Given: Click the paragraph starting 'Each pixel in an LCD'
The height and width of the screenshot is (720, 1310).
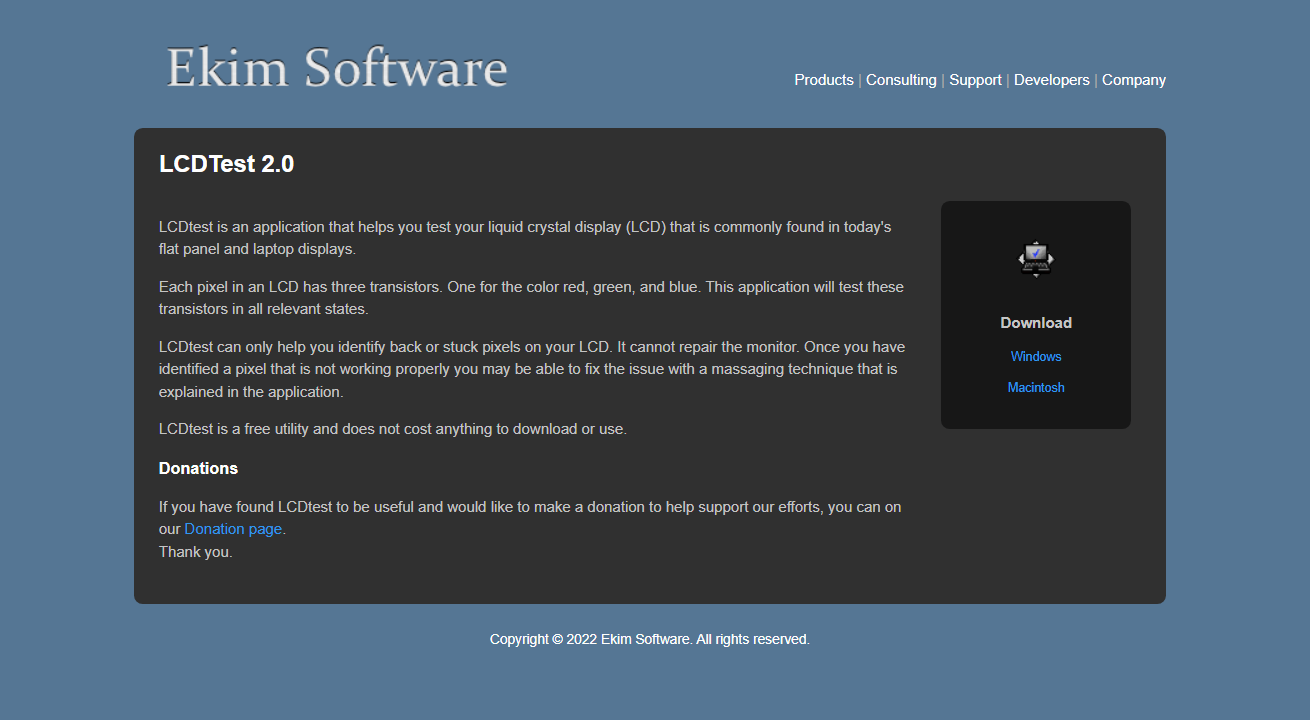Looking at the screenshot, I should pos(531,298).
